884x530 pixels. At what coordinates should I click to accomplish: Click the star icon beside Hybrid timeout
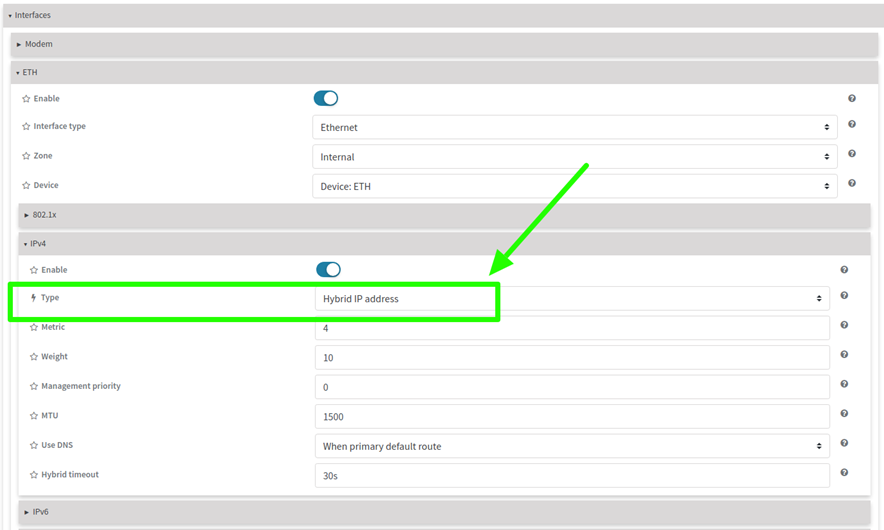coord(34,475)
